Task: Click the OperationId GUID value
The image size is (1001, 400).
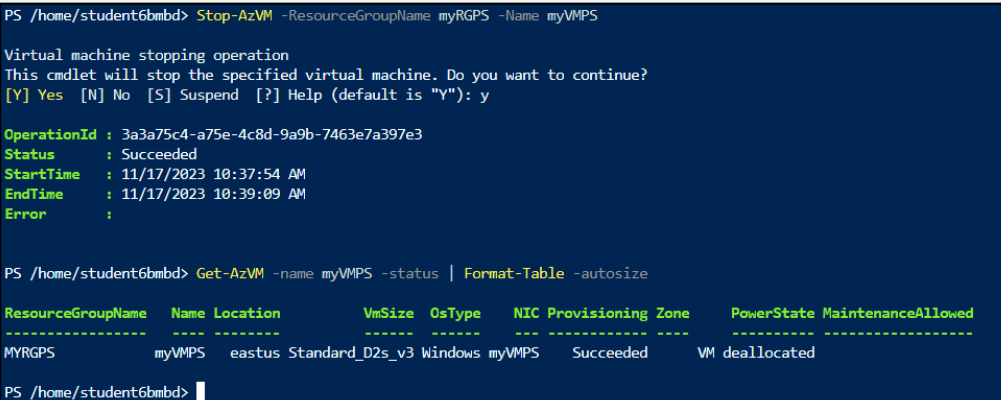Action: pos(272,134)
